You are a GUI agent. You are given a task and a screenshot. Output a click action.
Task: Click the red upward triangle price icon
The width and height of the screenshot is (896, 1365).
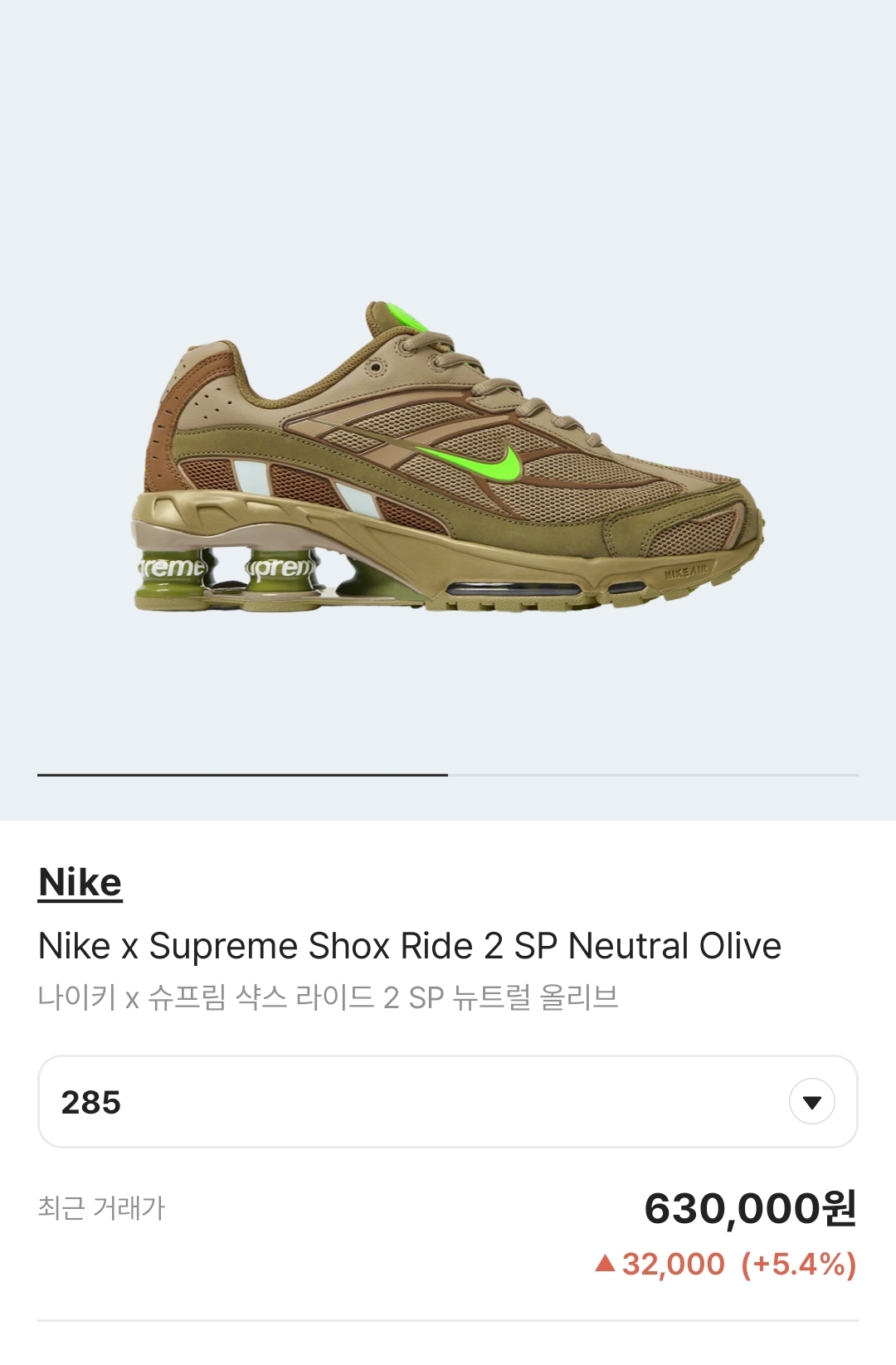click(x=606, y=1264)
